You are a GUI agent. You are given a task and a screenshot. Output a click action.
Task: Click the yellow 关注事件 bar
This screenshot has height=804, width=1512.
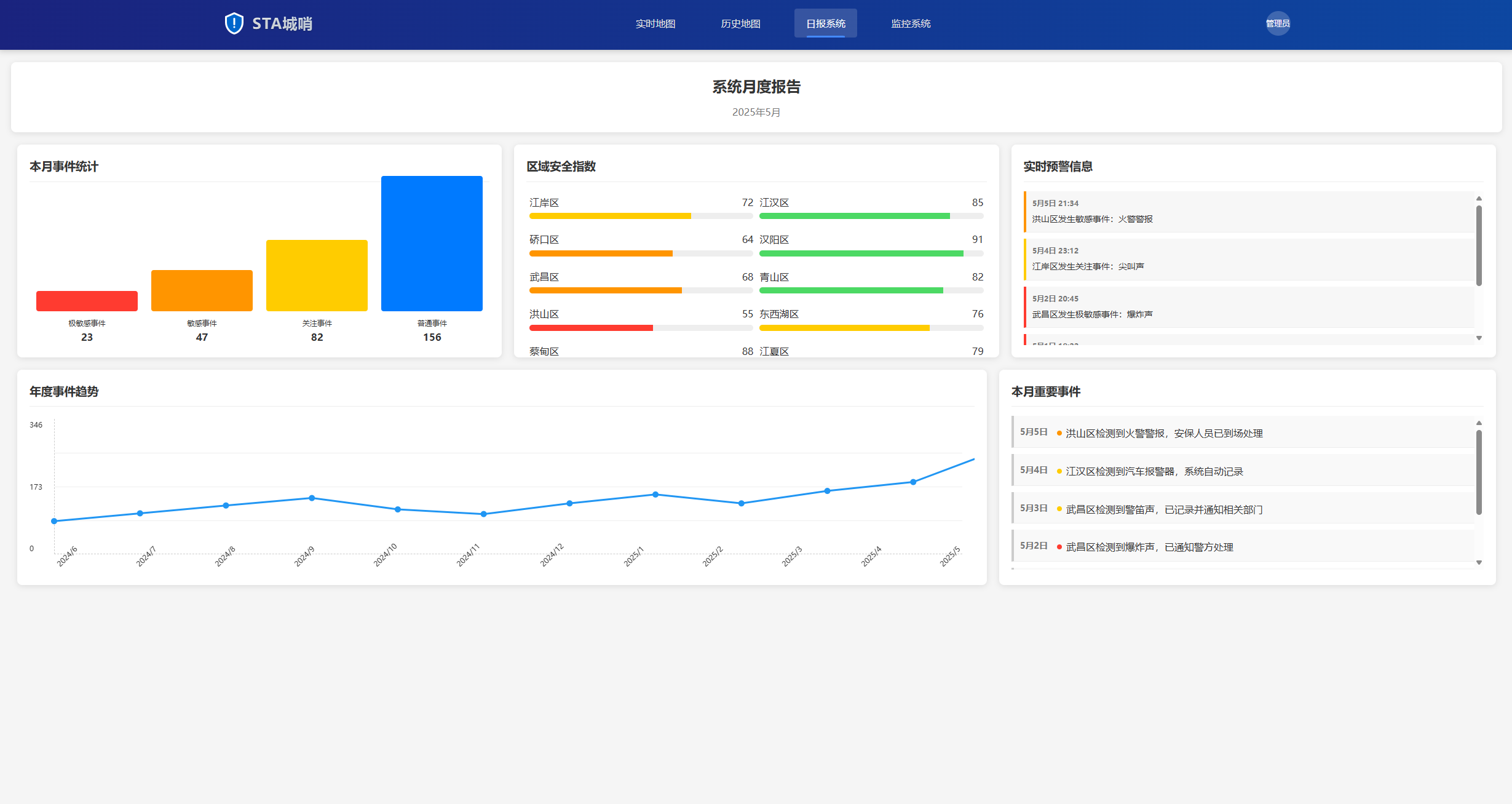tap(317, 275)
